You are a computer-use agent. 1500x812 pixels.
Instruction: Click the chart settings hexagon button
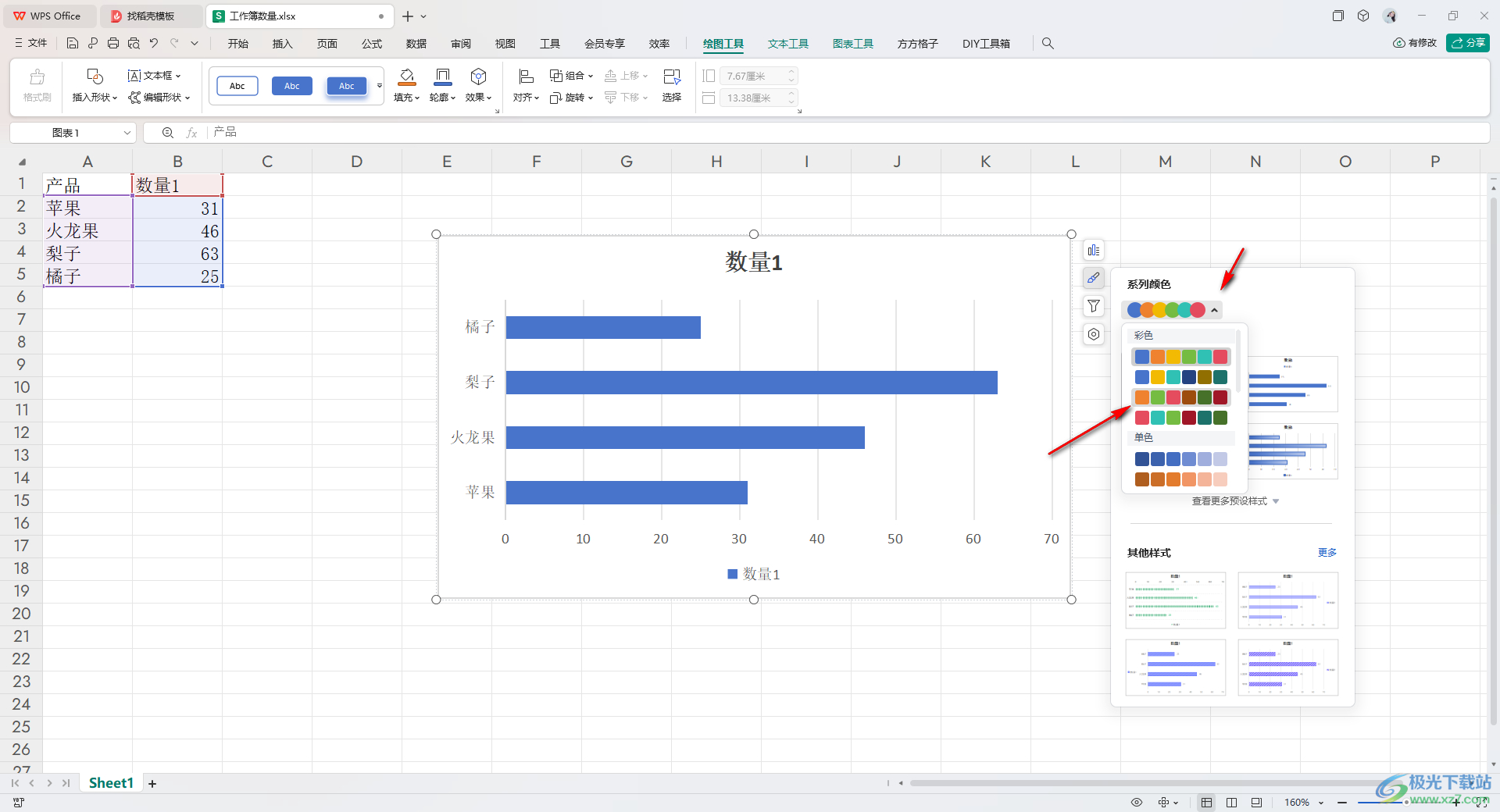point(1094,334)
